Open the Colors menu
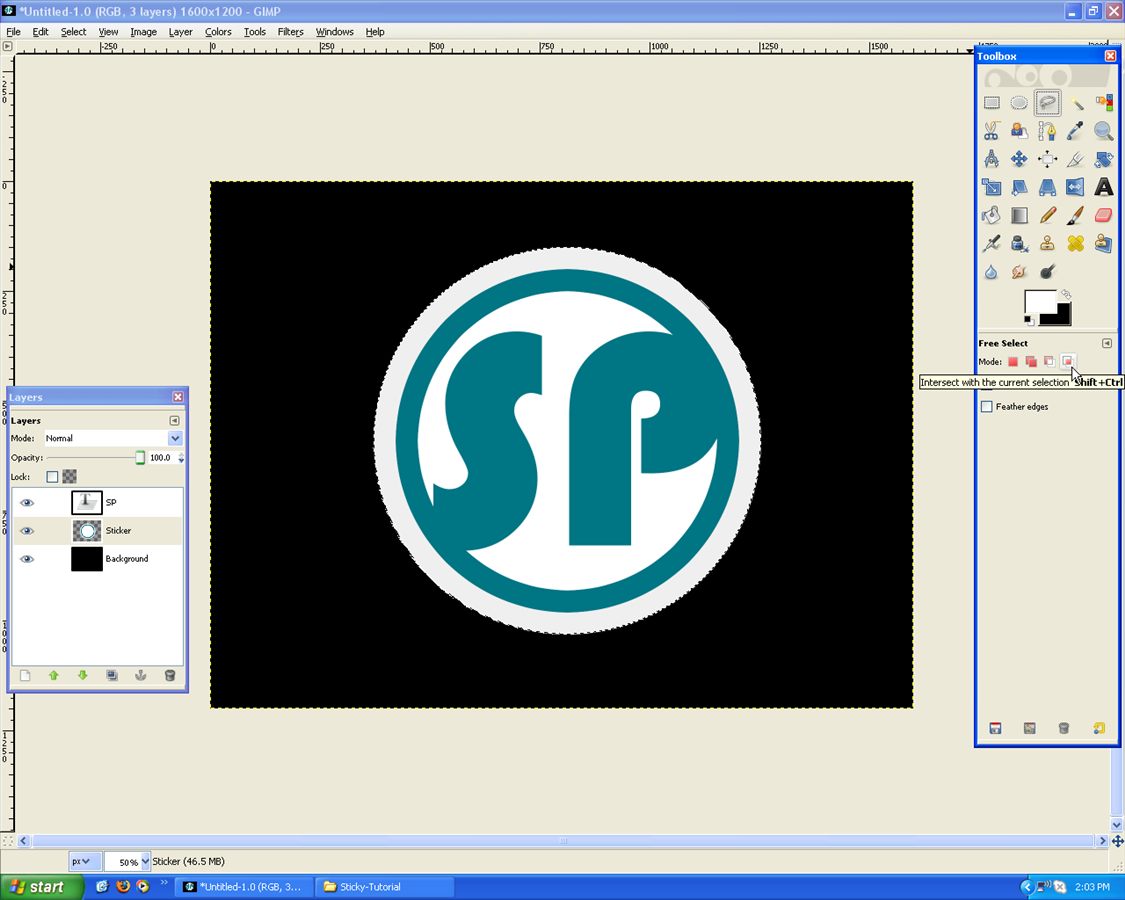Image resolution: width=1125 pixels, height=900 pixels. pos(218,32)
